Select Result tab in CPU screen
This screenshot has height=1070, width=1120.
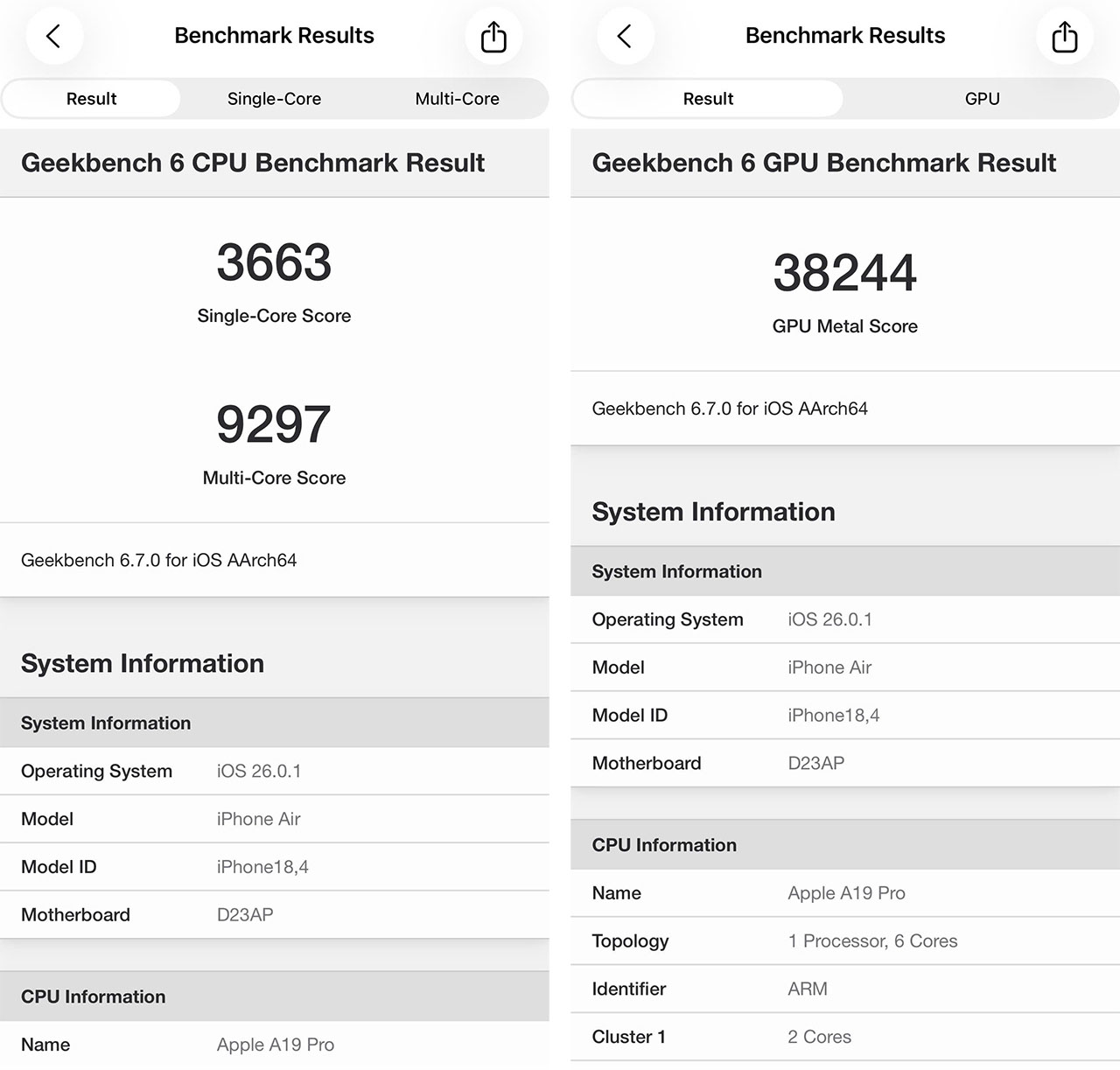tap(92, 99)
